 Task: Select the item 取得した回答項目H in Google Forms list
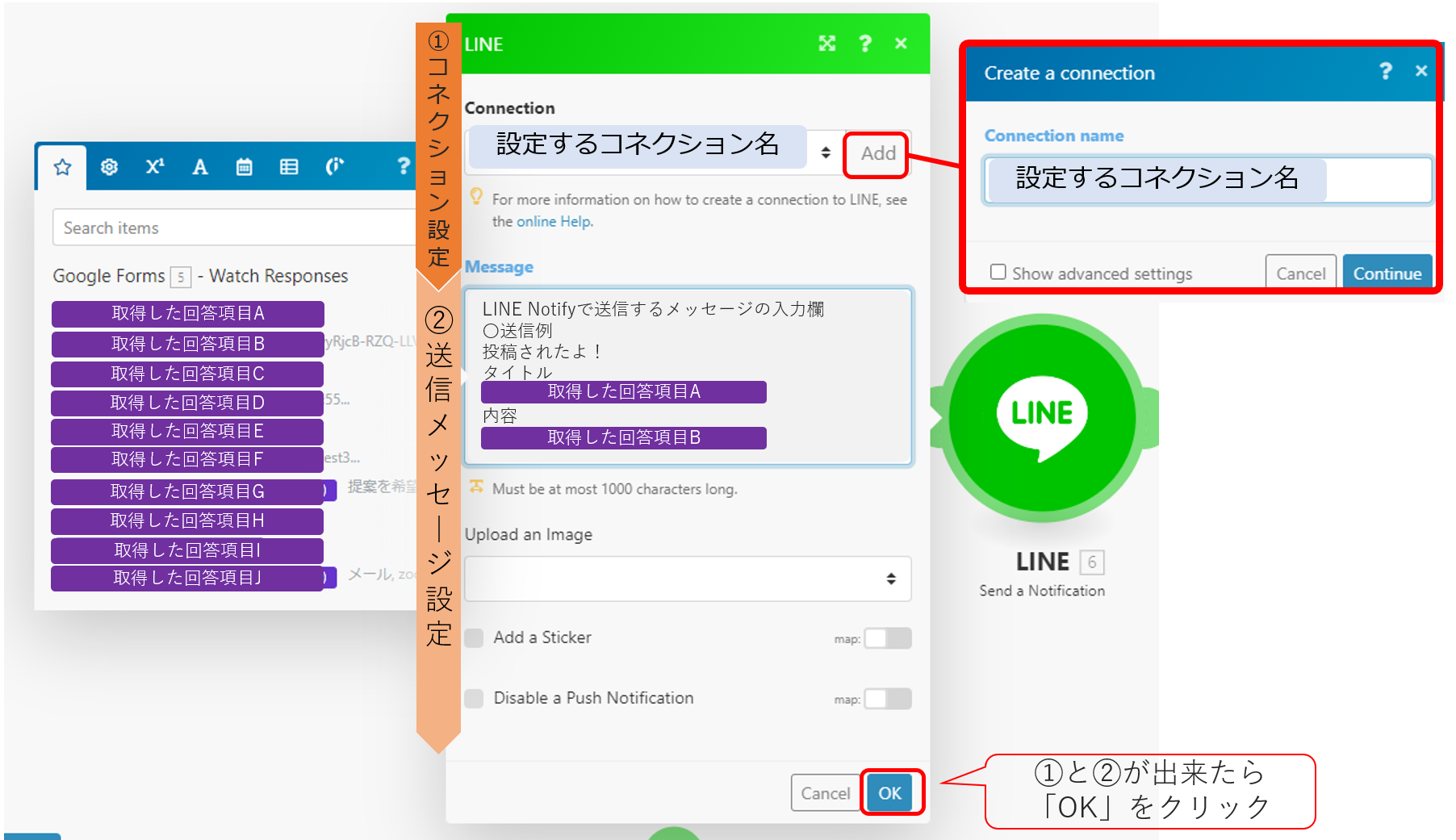[188, 520]
